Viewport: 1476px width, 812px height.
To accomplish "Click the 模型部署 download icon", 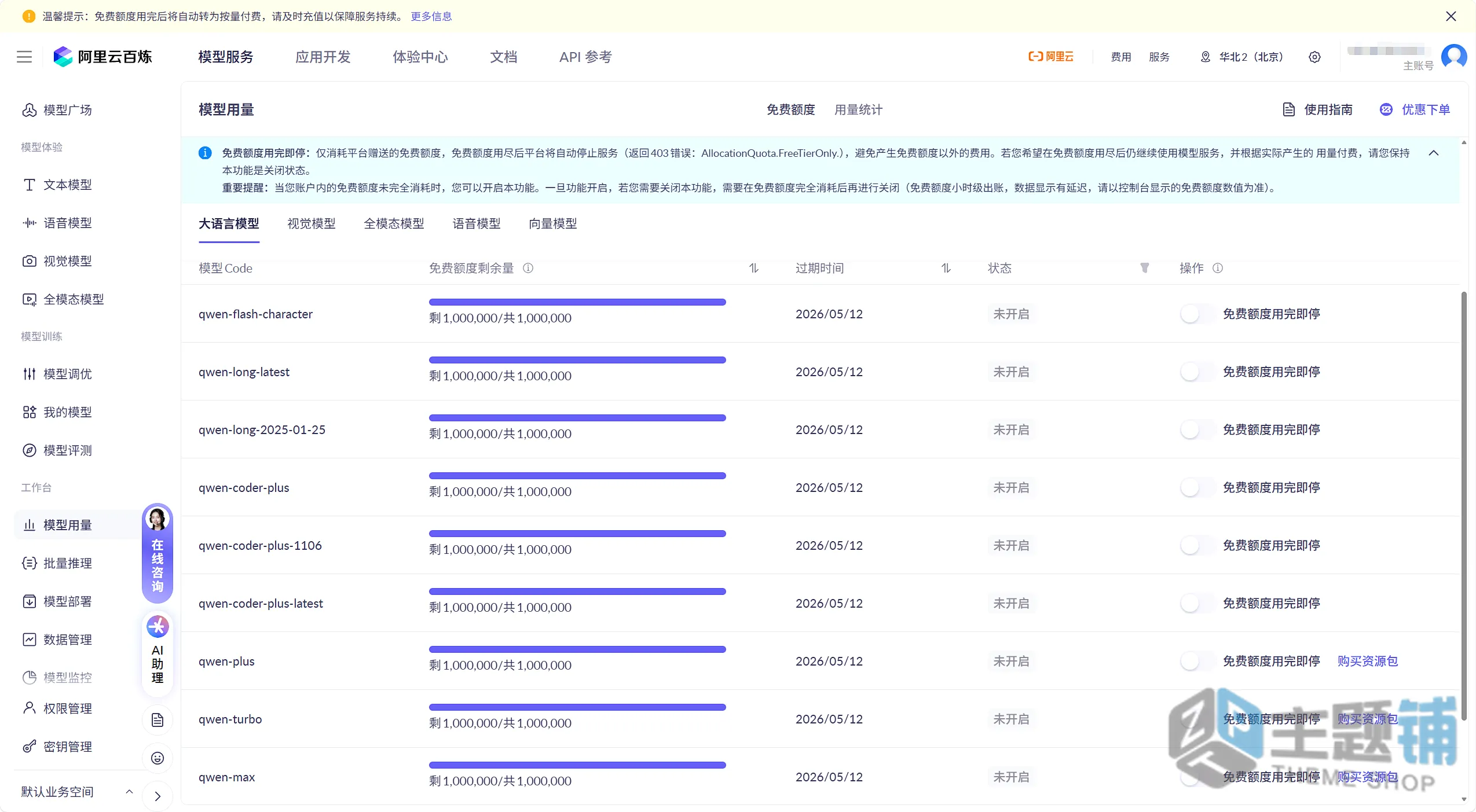I will point(29,601).
